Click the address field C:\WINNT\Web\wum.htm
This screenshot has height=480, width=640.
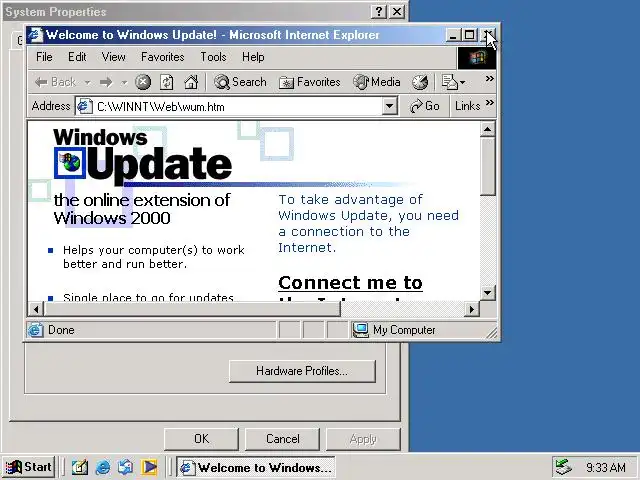point(237,107)
